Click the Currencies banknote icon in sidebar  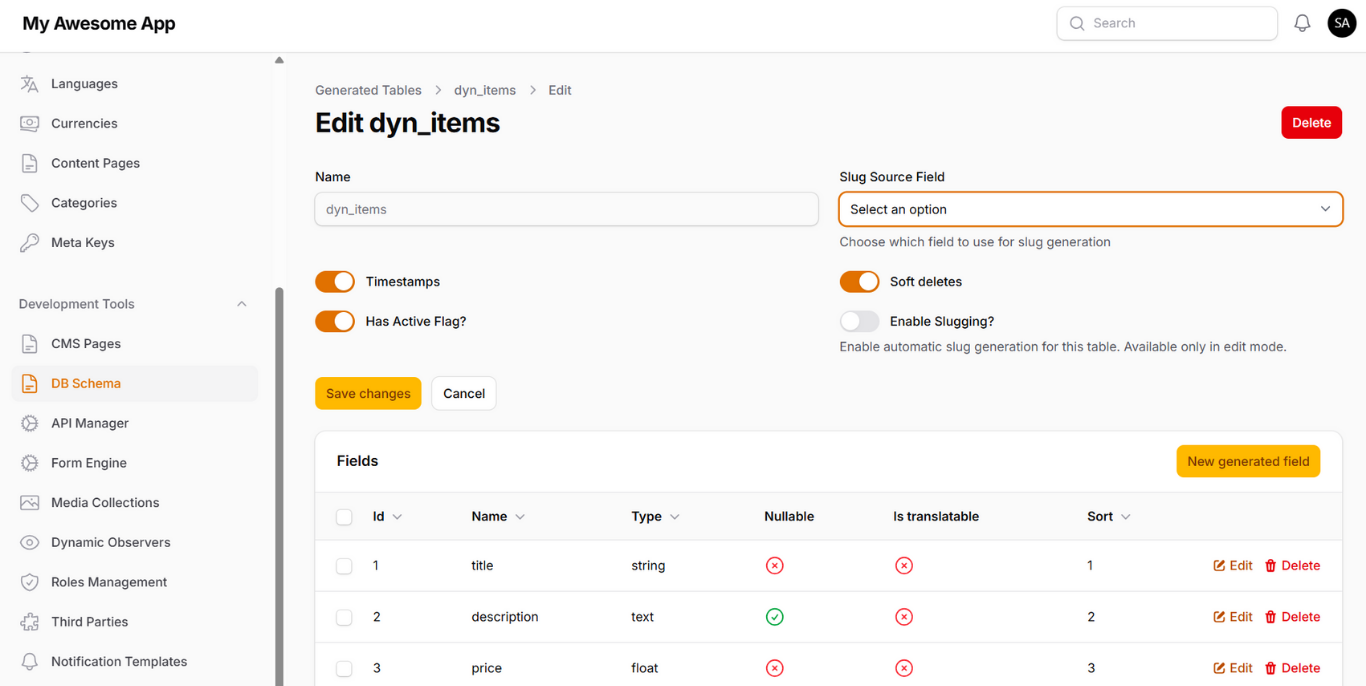30,124
